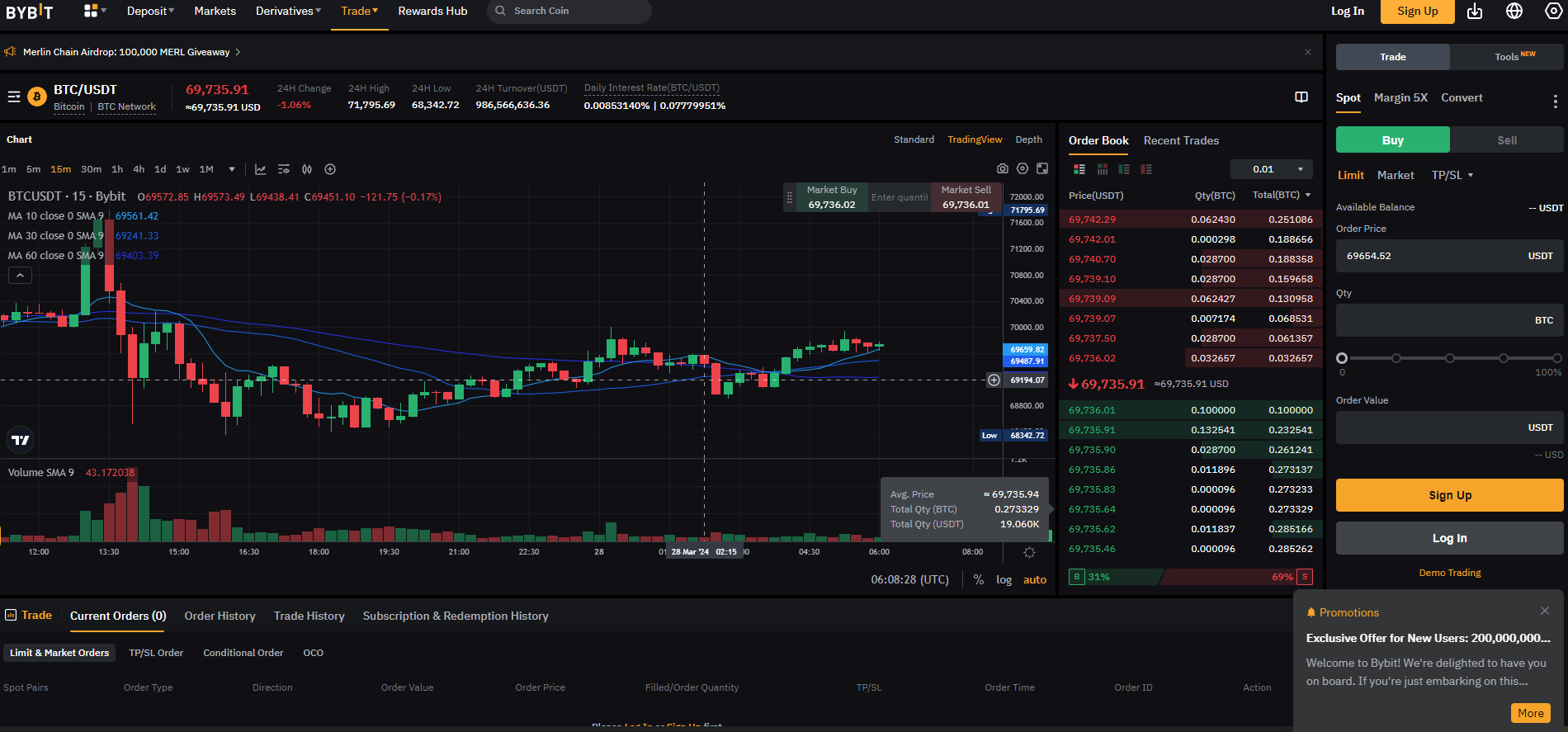Close the Promotions popup
Viewport: 1568px width, 732px height.
pos(1545,611)
